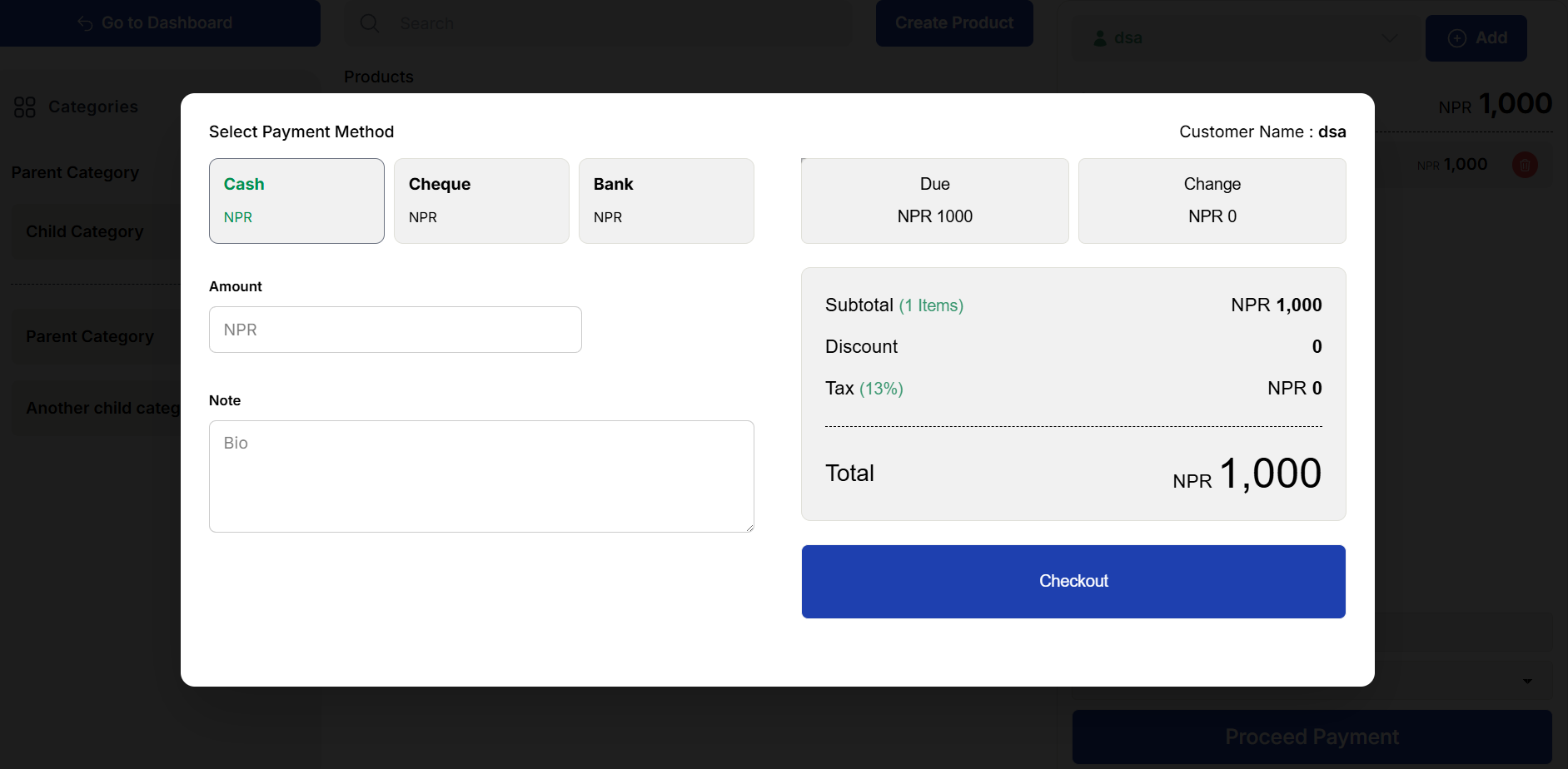1568x769 pixels.
Task: Select Cash as the payment method
Action: pyautogui.click(x=296, y=201)
